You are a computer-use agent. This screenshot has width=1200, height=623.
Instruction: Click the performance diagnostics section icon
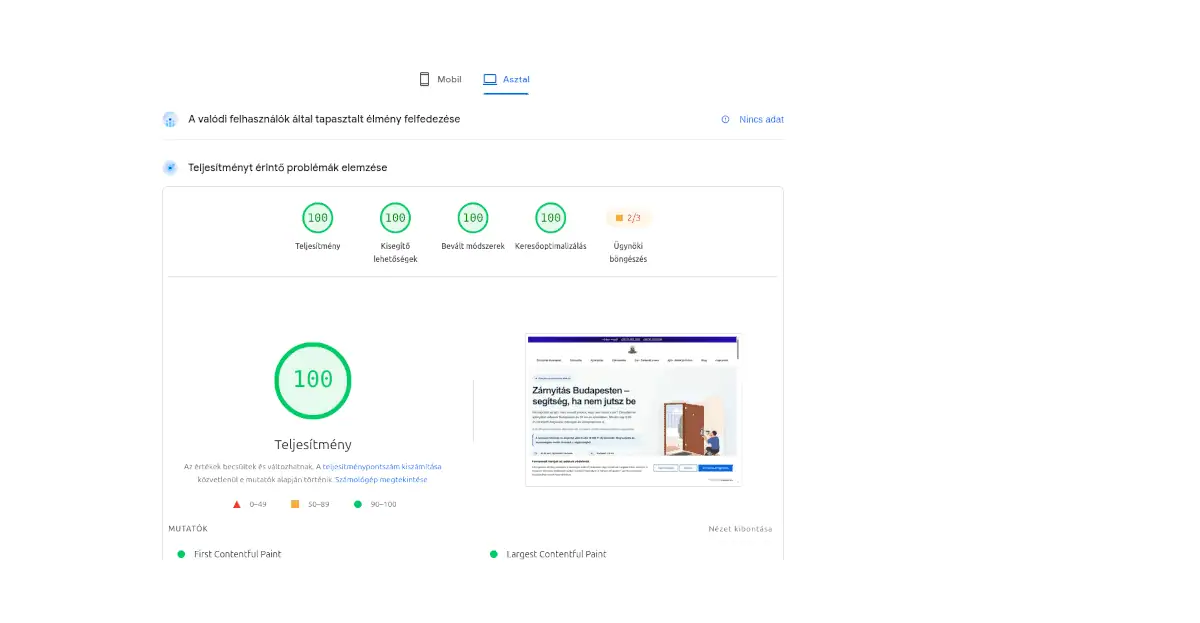(170, 168)
